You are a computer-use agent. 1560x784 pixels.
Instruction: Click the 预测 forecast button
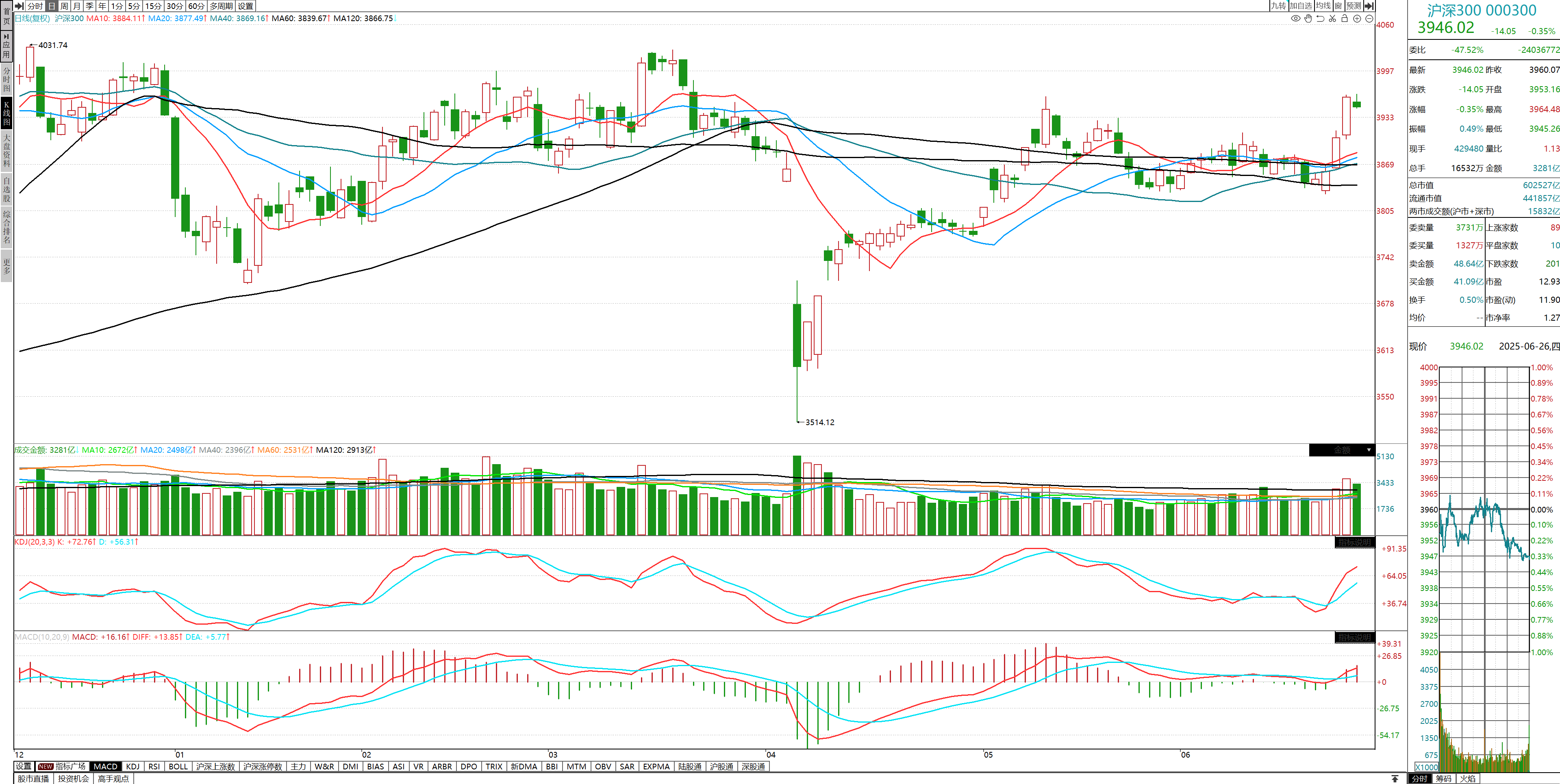(x=1354, y=6)
